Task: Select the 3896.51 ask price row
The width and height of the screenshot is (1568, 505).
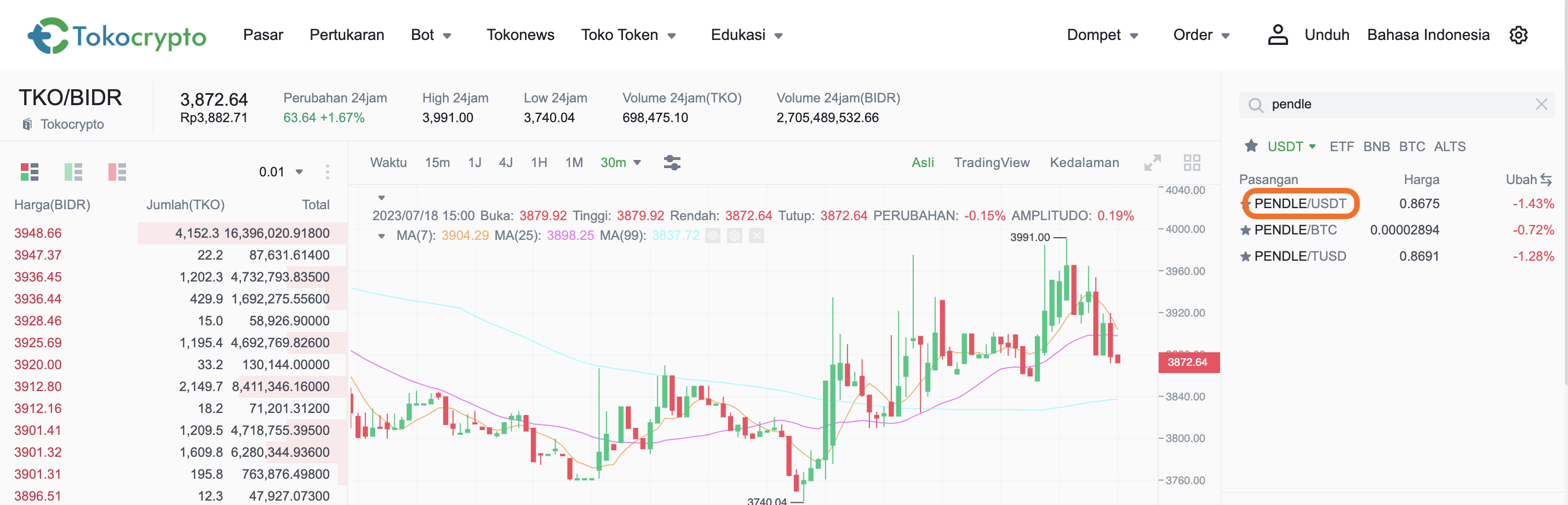Action: [x=173, y=496]
